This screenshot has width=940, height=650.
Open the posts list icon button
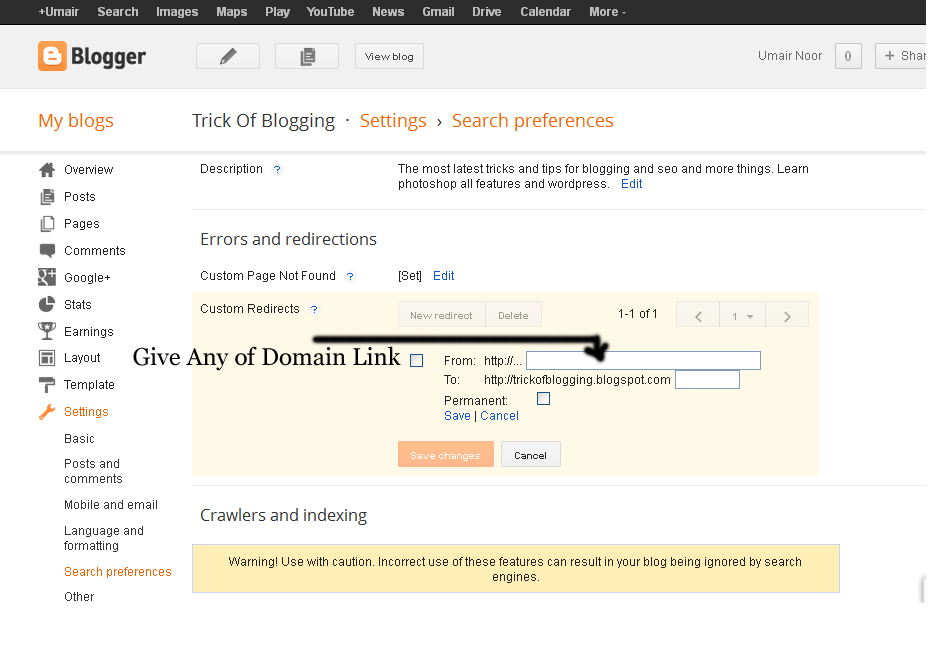307,56
